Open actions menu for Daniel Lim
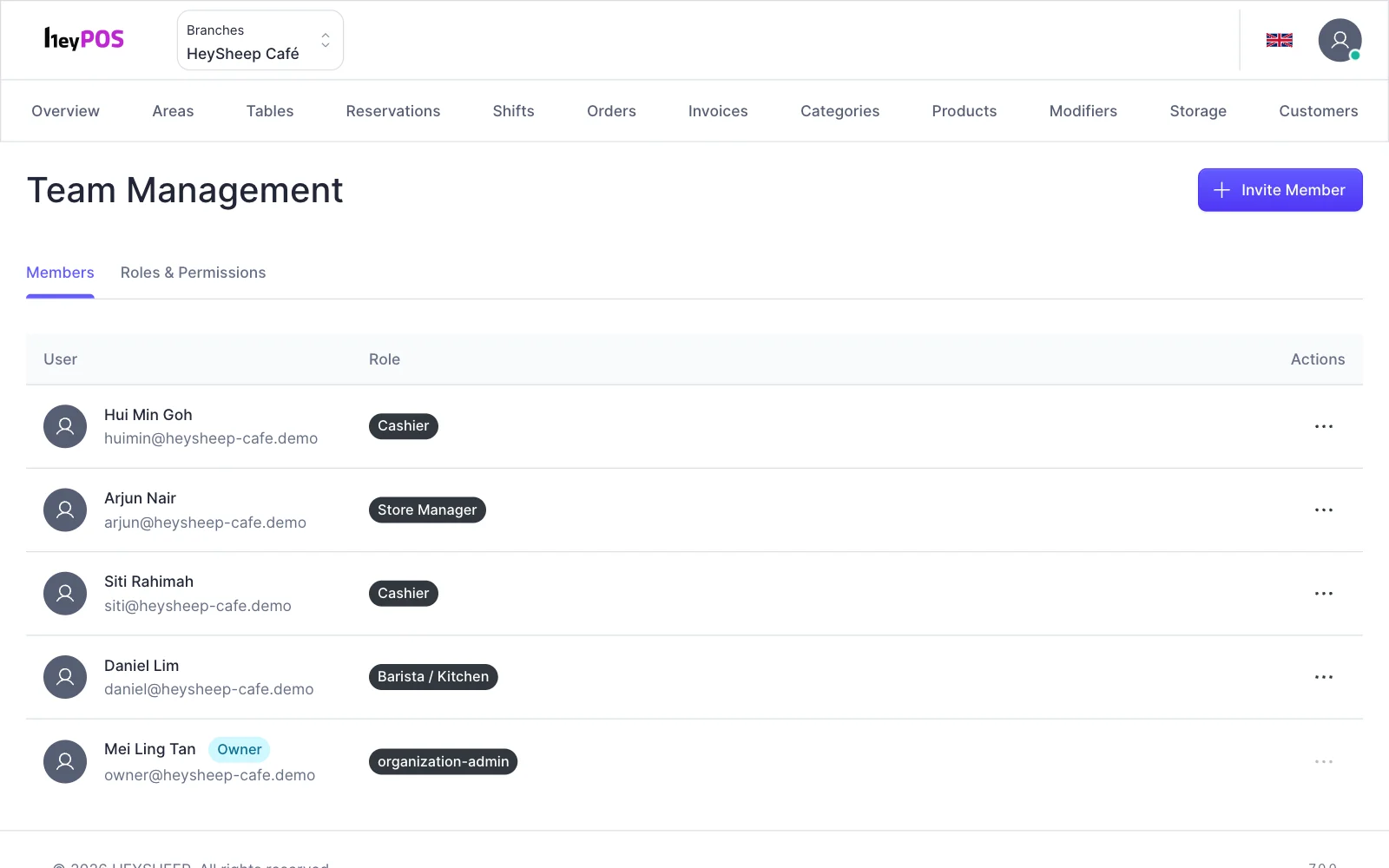The width and height of the screenshot is (1389, 868). pyautogui.click(x=1323, y=677)
